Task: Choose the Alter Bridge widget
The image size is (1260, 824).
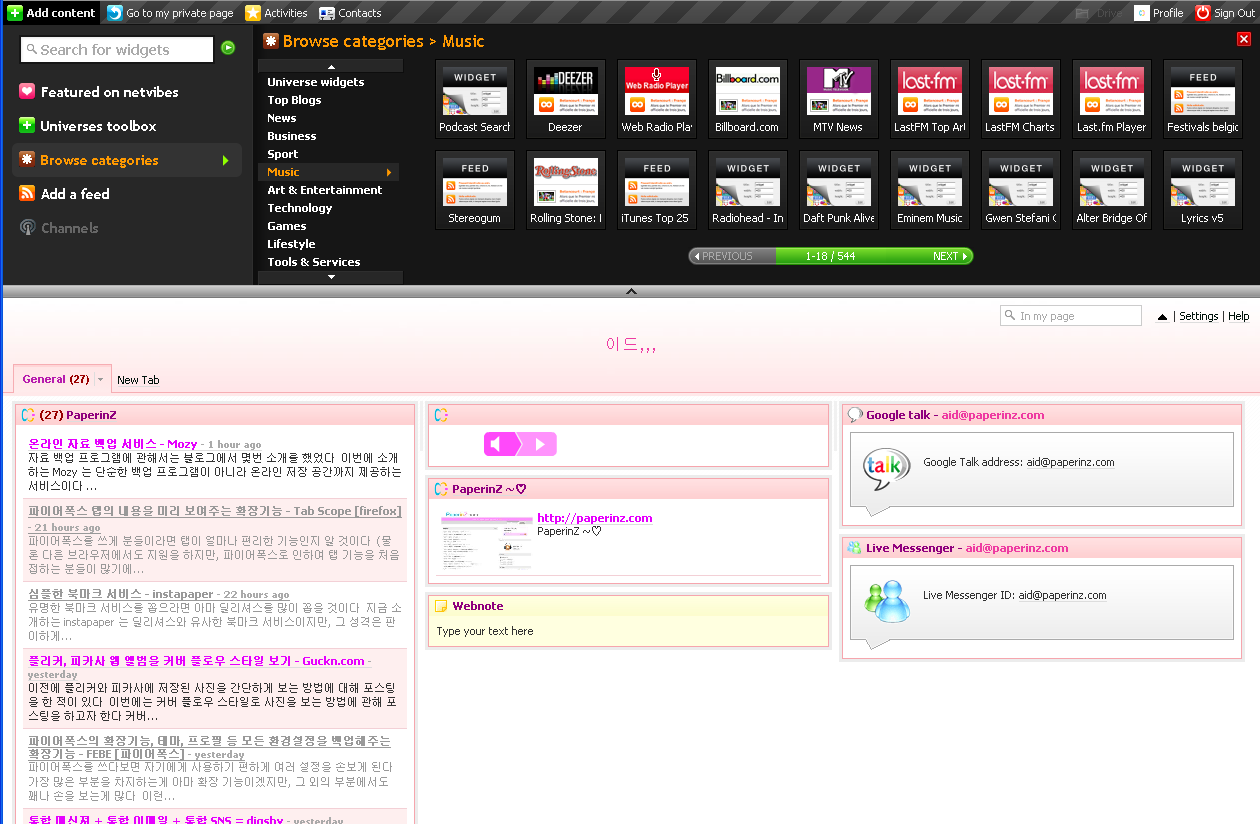Action: click(x=1111, y=190)
